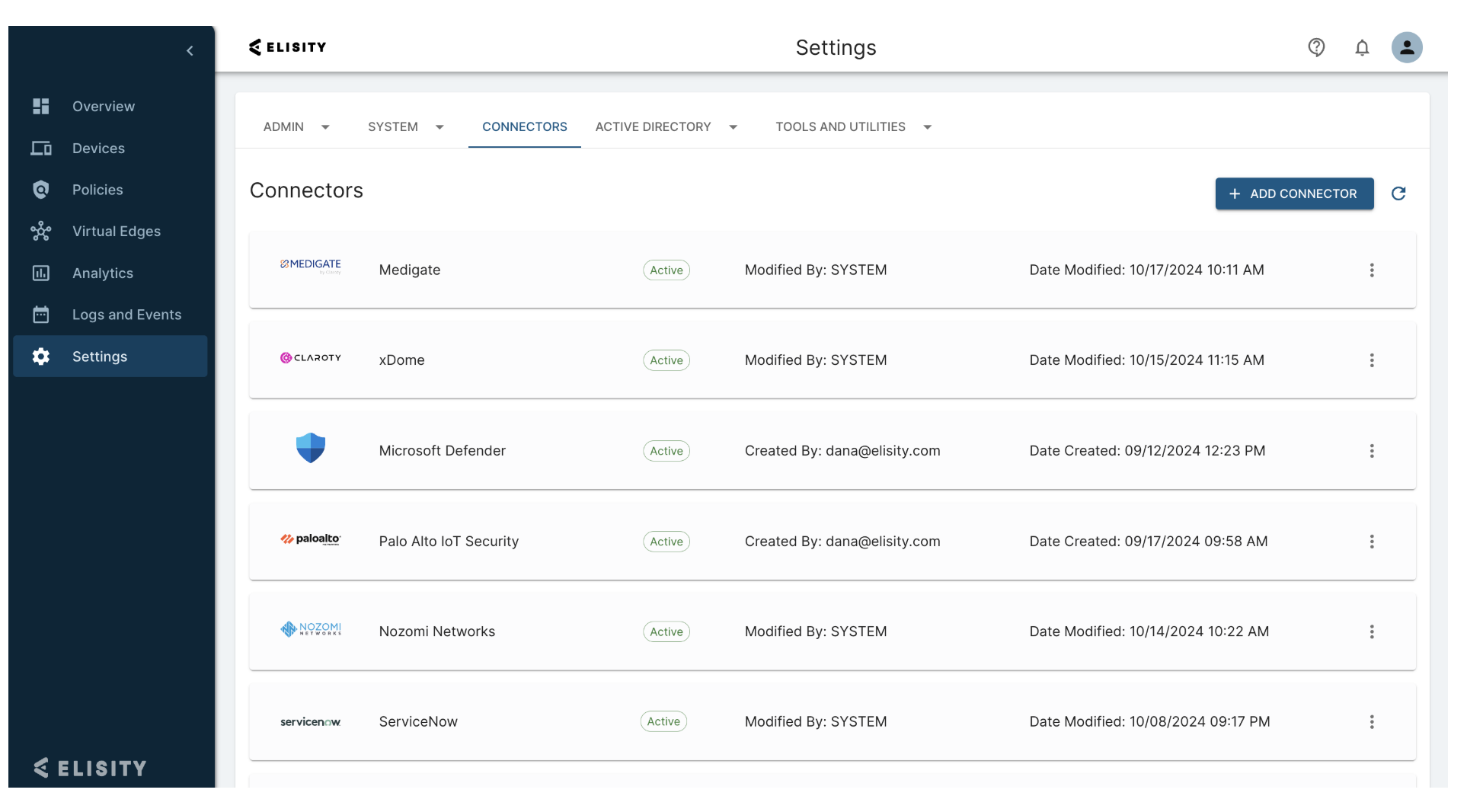Select the Palo Alto IoT Security name
This screenshot has width=1467, height=812.
pyautogui.click(x=449, y=542)
